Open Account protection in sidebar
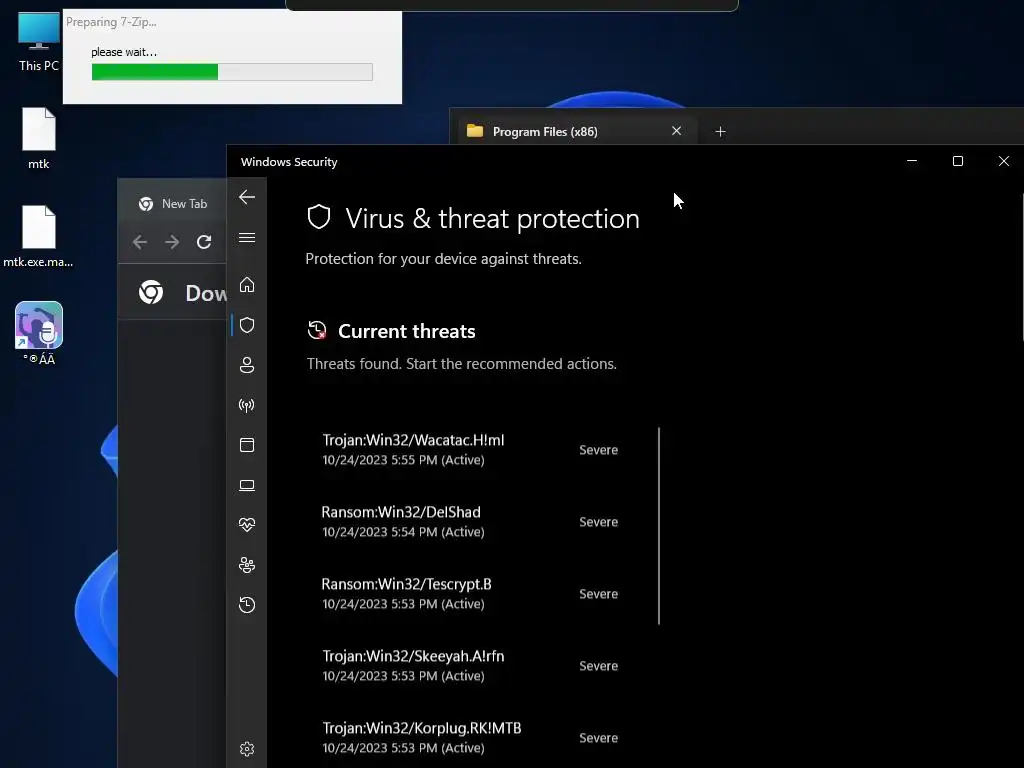The image size is (1024, 768). pyautogui.click(x=247, y=365)
